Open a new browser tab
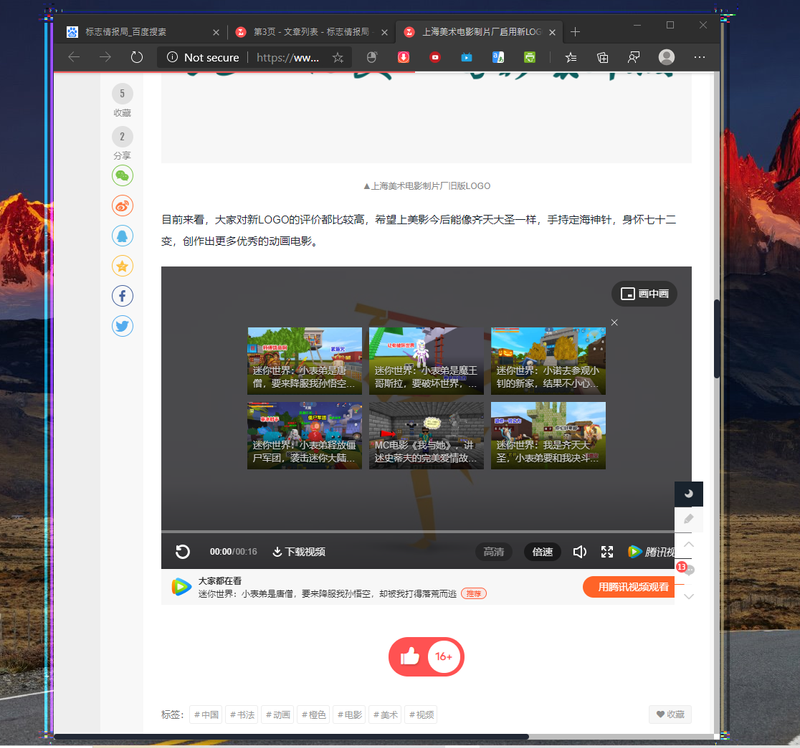The image size is (800, 748). [575, 32]
